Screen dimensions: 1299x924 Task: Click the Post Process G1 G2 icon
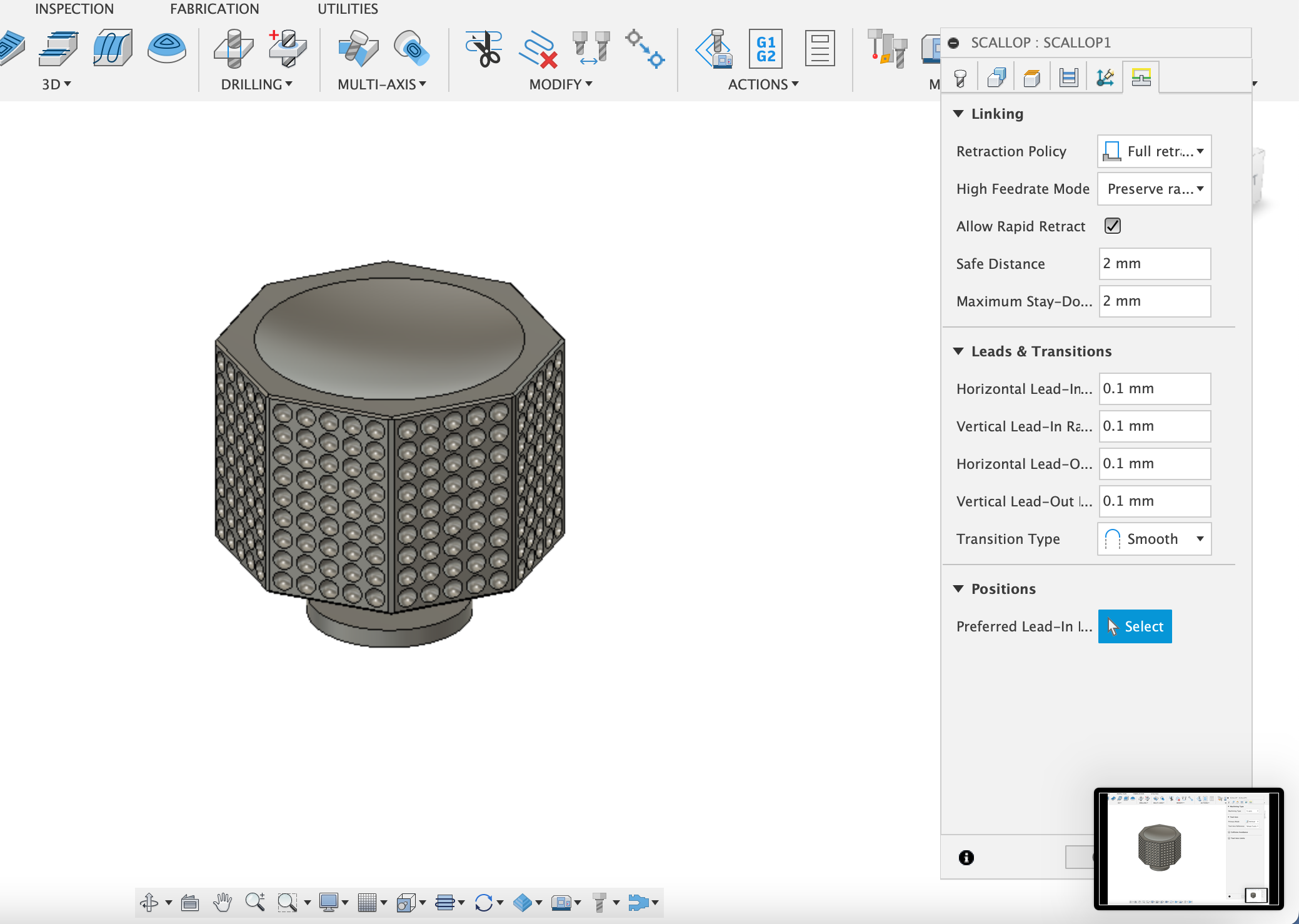pyautogui.click(x=766, y=48)
